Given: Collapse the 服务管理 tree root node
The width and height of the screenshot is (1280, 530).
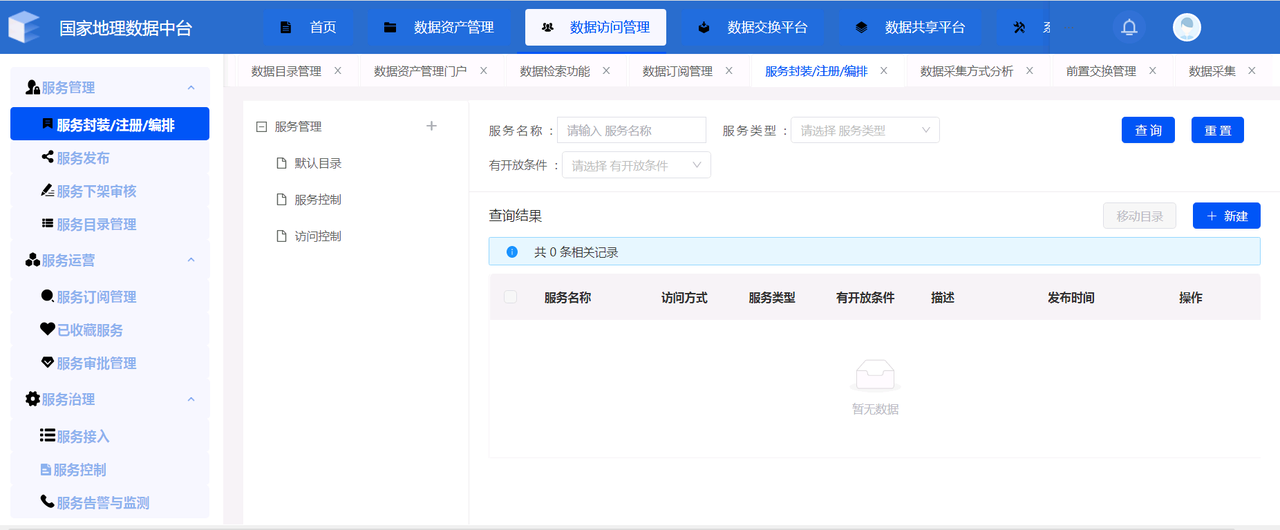Looking at the screenshot, I should [x=262, y=127].
